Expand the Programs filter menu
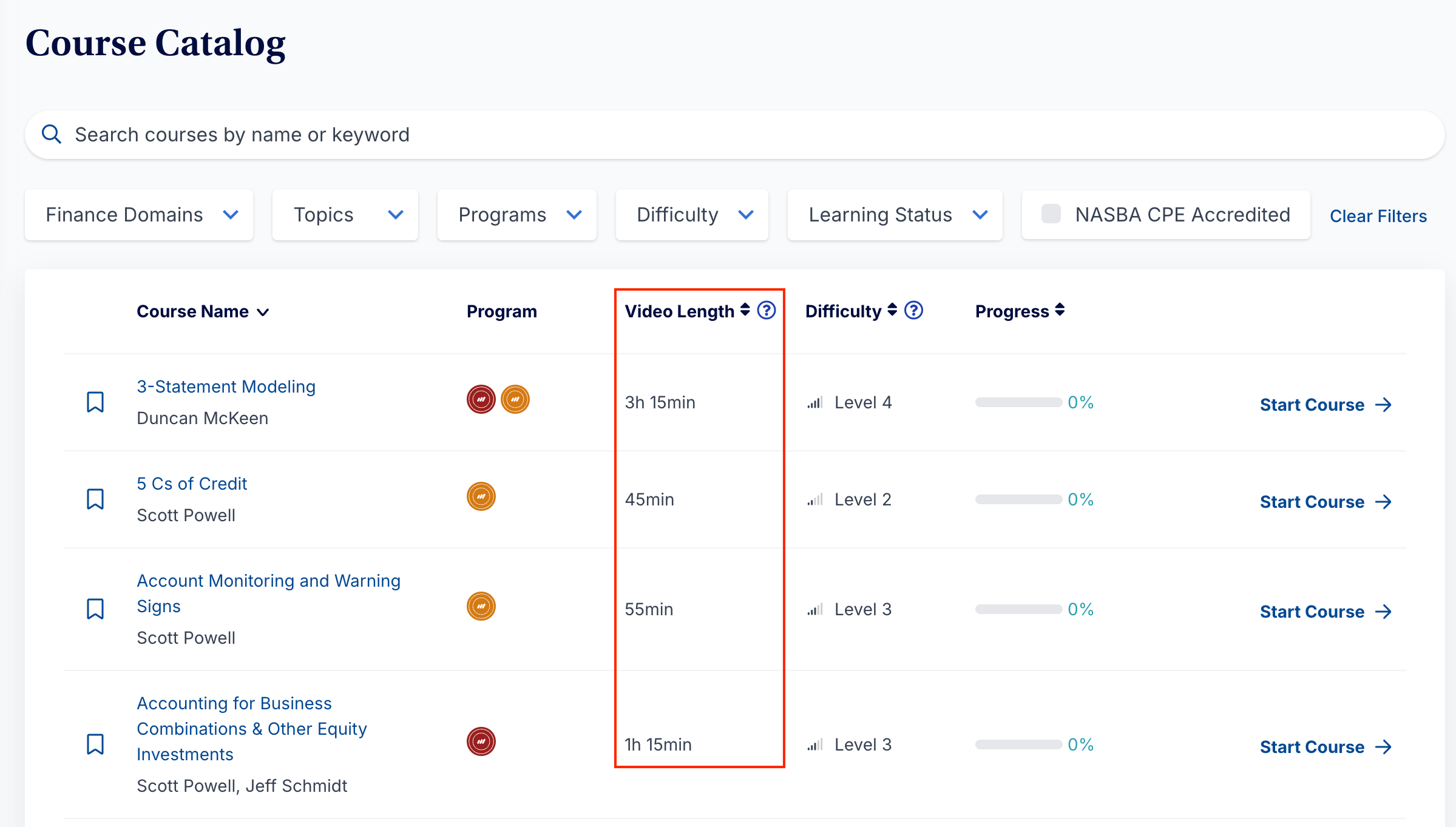Image resolution: width=1456 pixels, height=827 pixels. tap(516, 215)
